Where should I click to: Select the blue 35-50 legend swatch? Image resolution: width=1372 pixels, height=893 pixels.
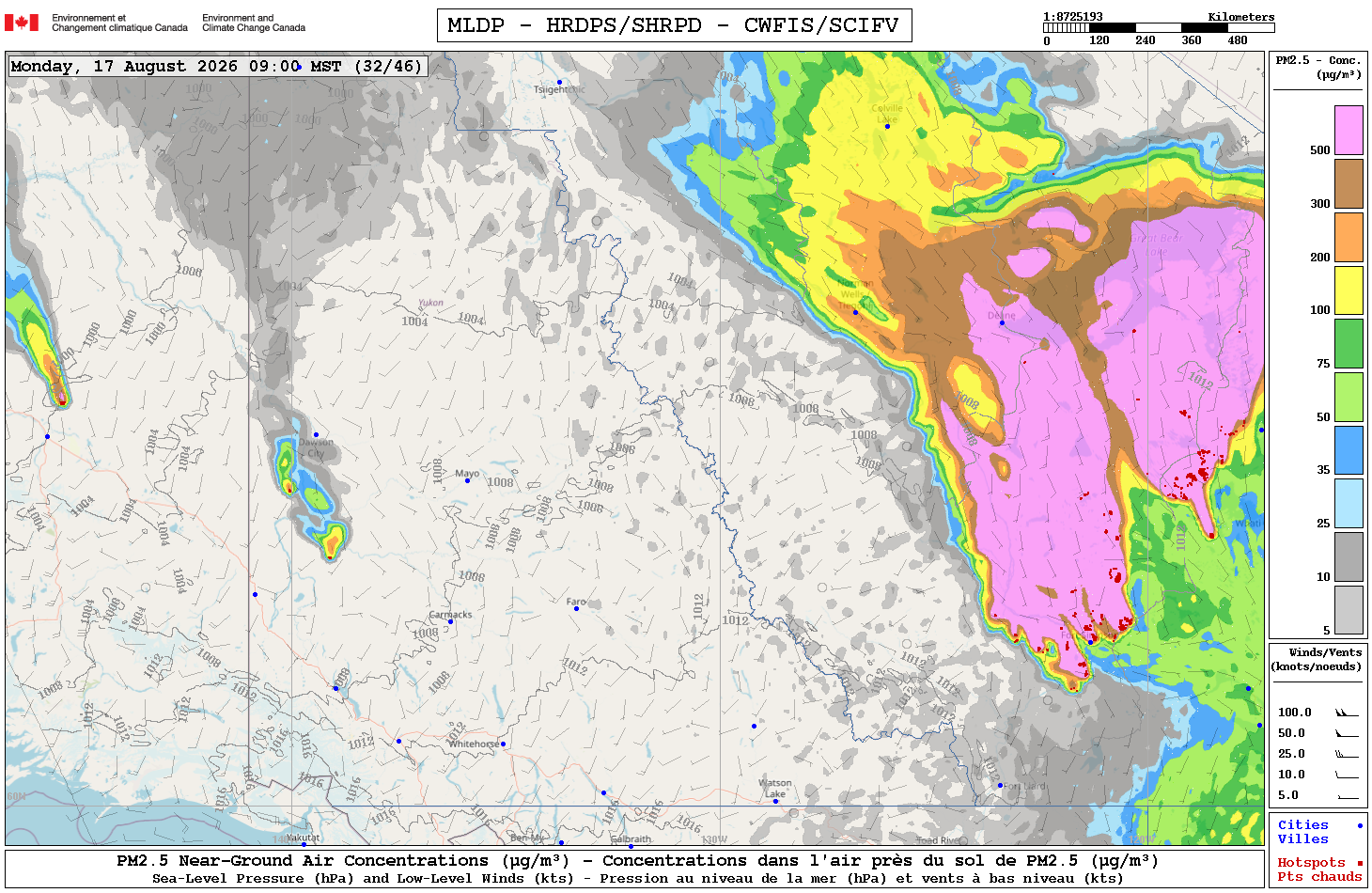(x=1349, y=450)
